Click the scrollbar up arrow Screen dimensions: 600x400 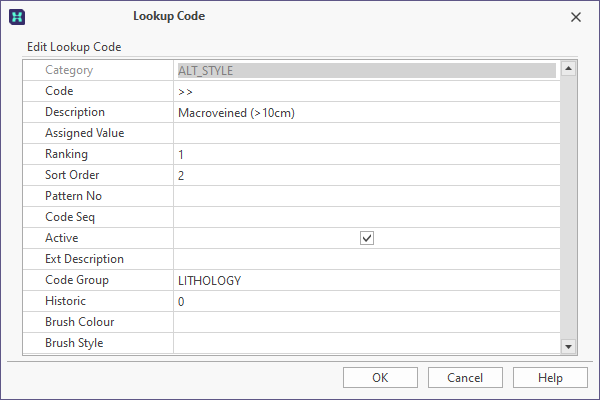[x=568, y=70]
